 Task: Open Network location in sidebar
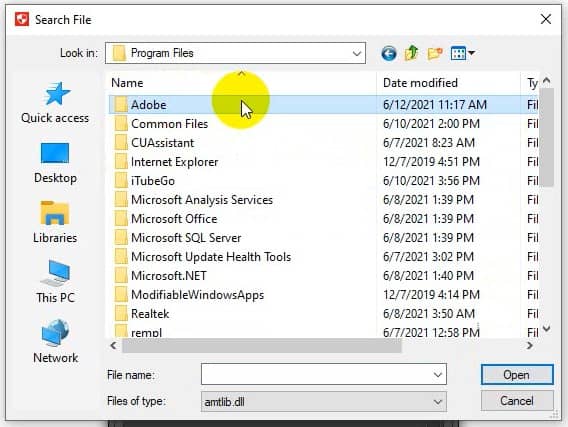point(55,342)
